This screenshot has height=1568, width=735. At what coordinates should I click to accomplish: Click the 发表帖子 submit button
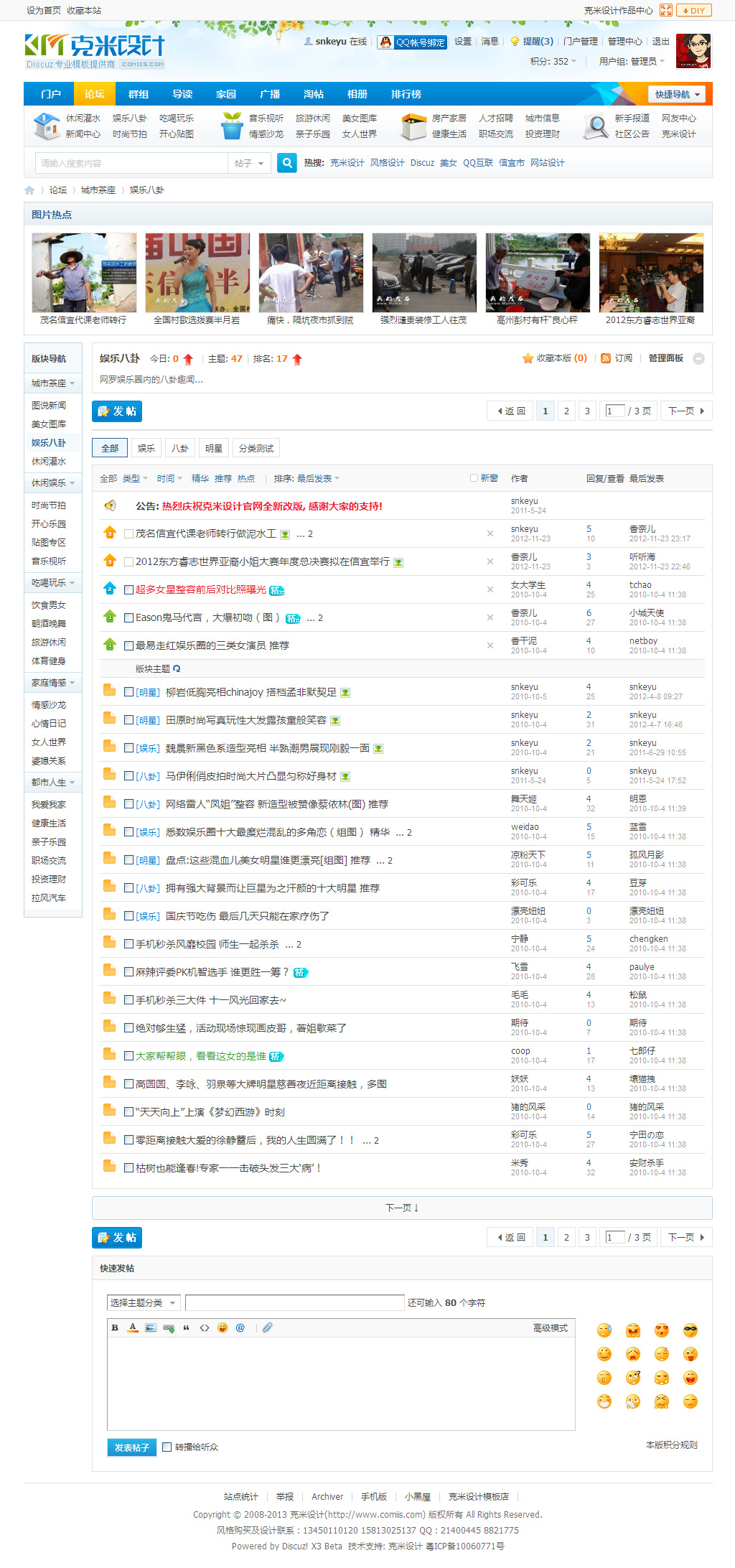(x=131, y=1447)
